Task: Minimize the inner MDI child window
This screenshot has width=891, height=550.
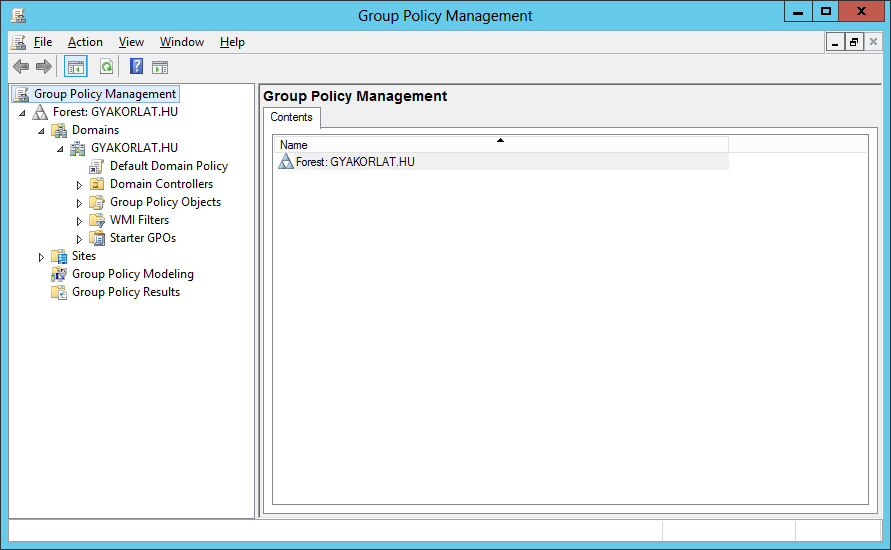Action: (x=835, y=42)
